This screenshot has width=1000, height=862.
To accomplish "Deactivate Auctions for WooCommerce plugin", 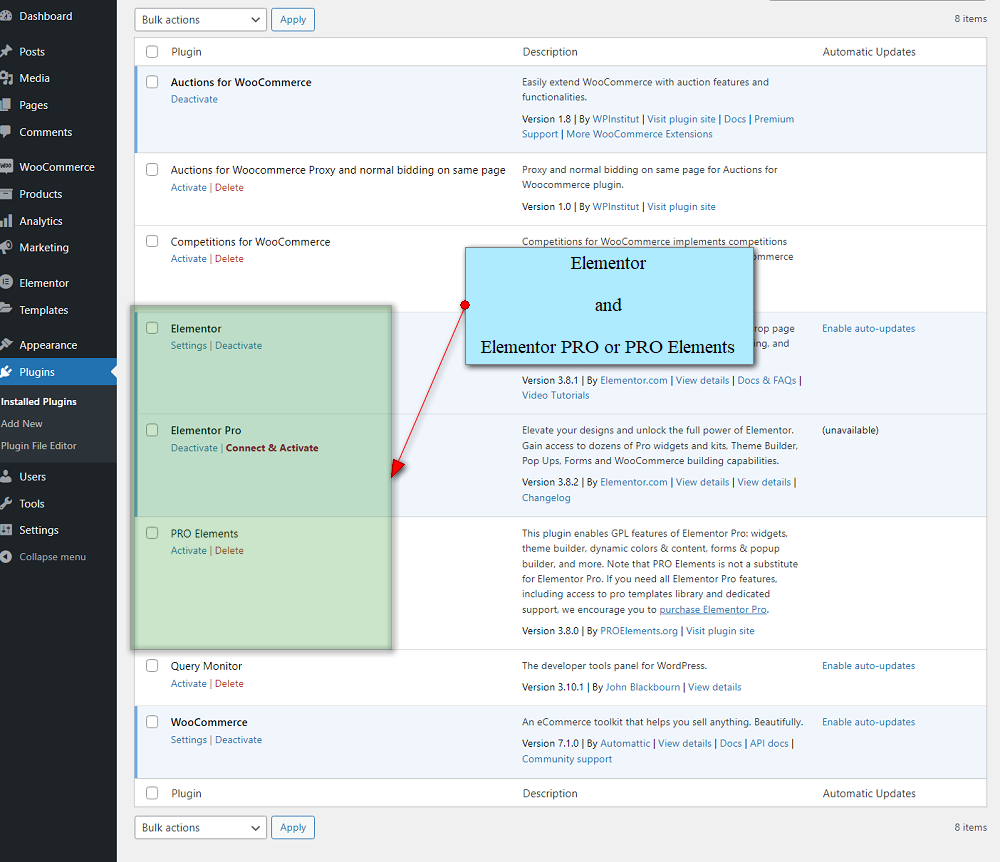I will 194,99.
